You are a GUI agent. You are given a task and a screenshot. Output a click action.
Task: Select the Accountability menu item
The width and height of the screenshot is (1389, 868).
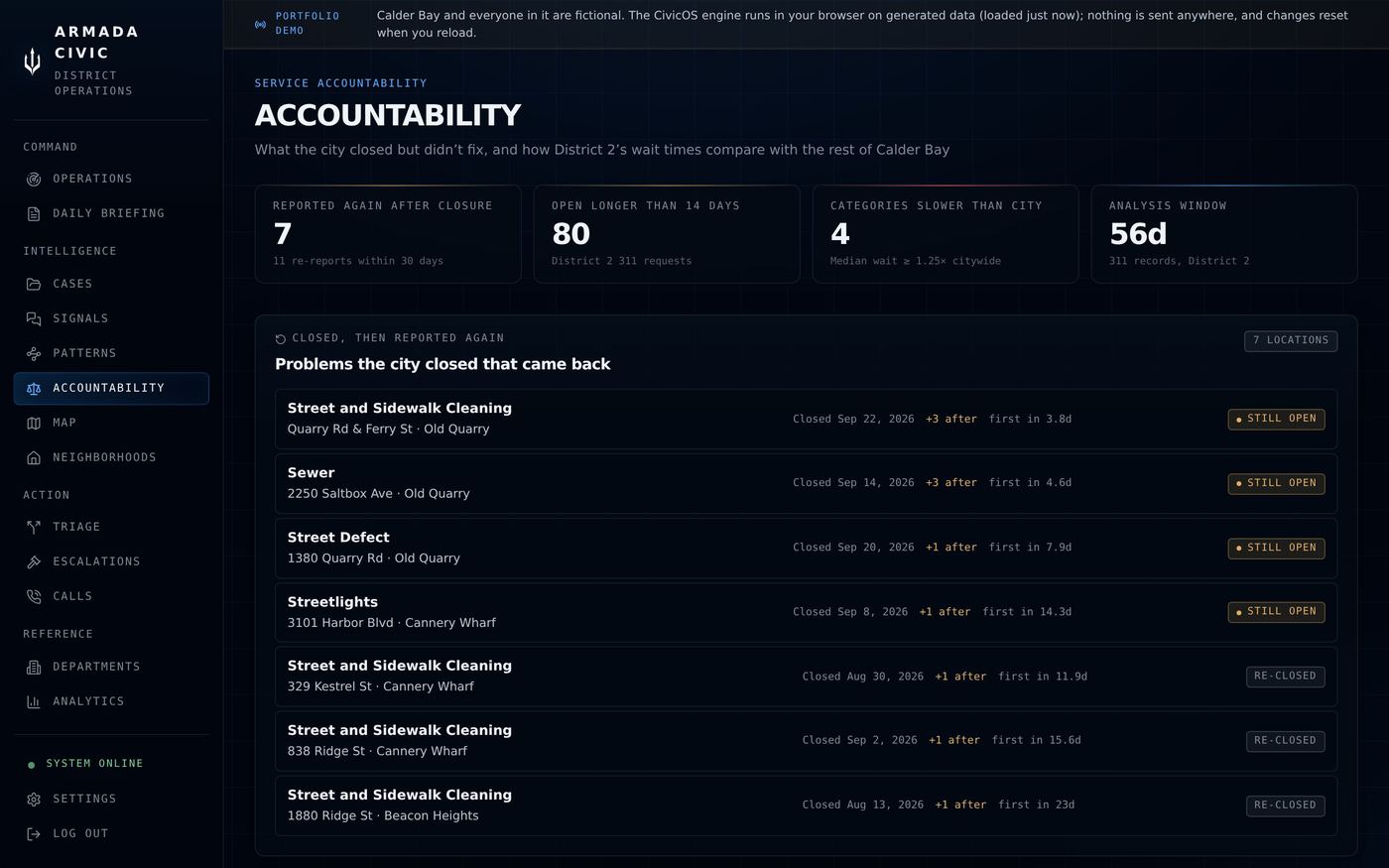[x=111, y=388]
